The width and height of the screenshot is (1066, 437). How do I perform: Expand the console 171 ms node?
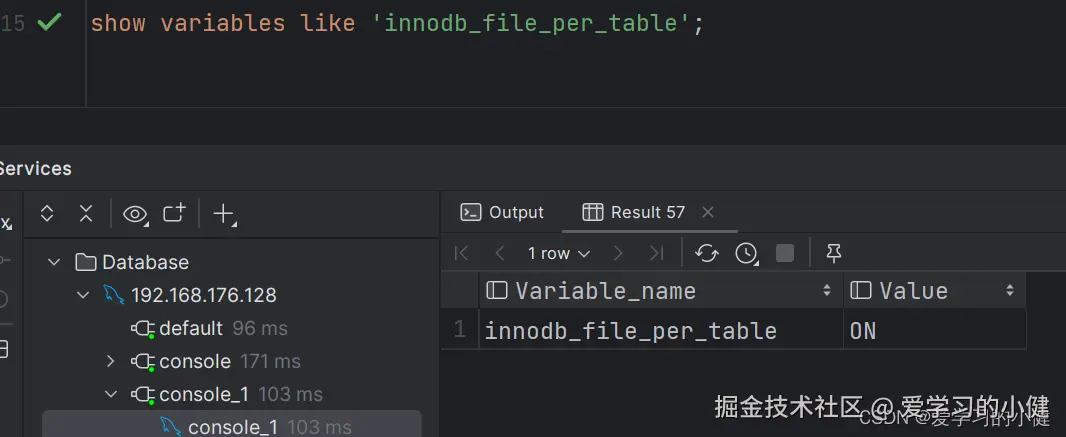[111, 361]
